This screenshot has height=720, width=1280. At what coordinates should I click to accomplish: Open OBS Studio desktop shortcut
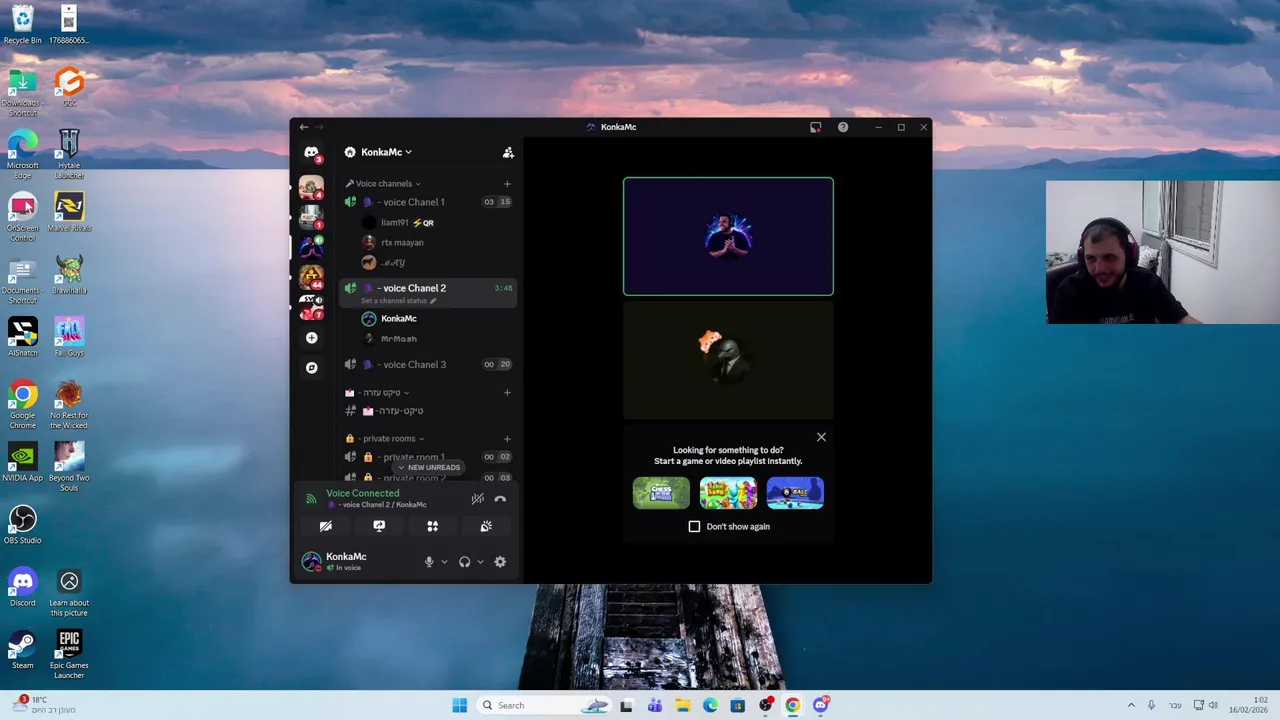[x=22, y=524]
